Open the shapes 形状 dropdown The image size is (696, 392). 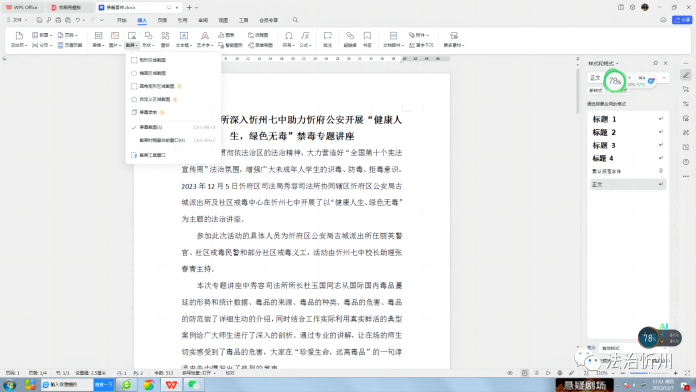click(148, 40)
